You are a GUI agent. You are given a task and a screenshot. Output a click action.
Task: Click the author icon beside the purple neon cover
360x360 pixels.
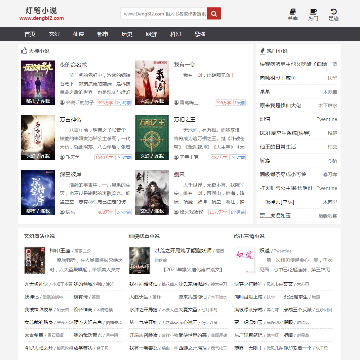62,103
